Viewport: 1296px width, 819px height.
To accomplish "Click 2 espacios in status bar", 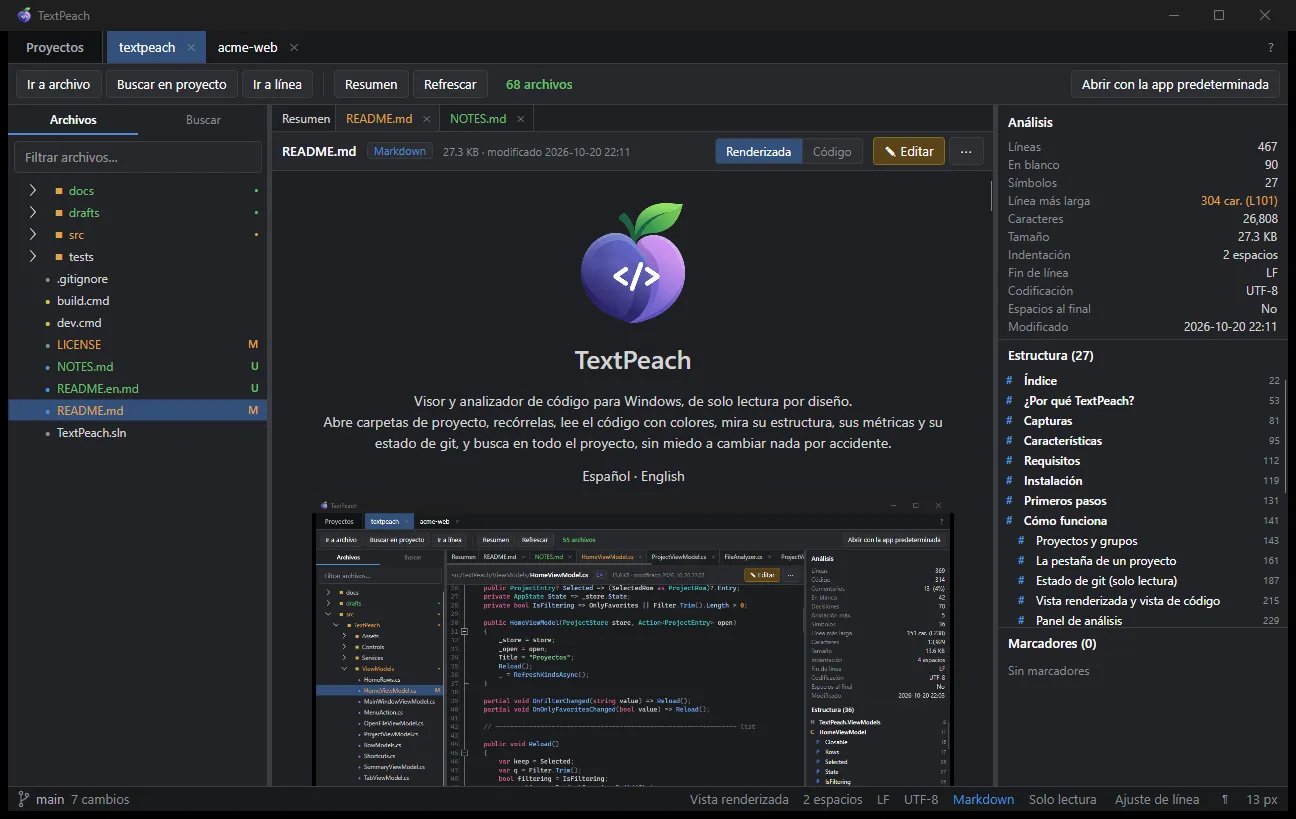I will tap(832, 799).
